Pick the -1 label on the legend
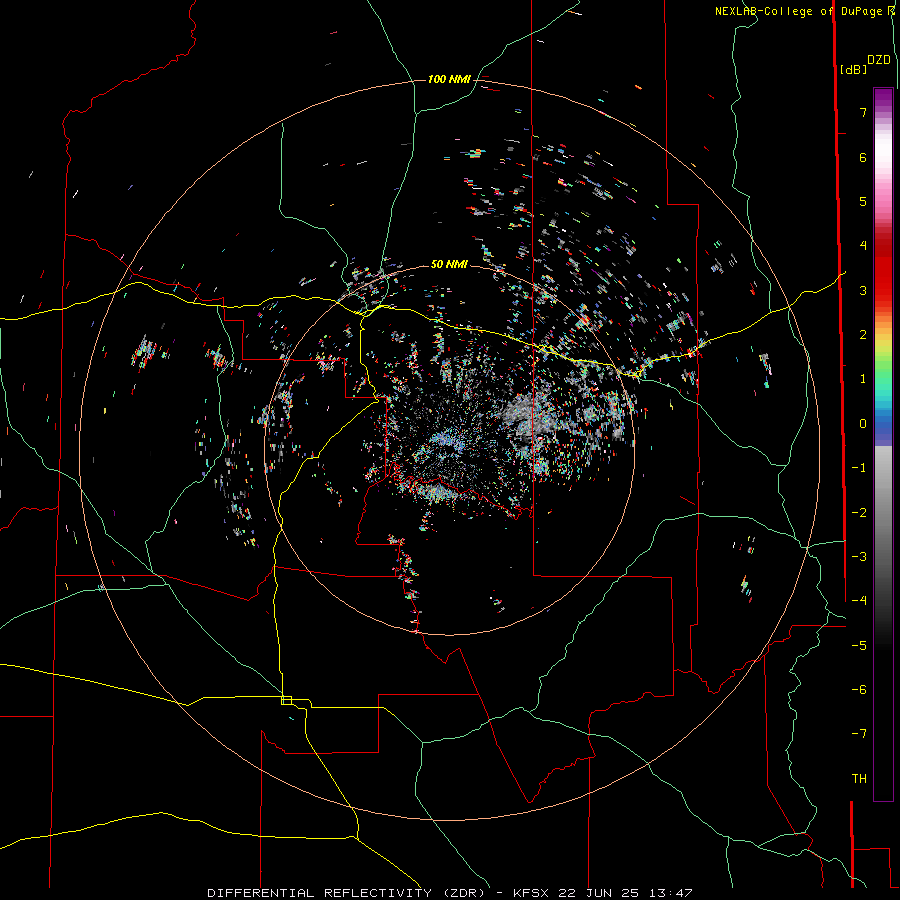900x900 pixels. pyautogui.click(x=859, y=468)
